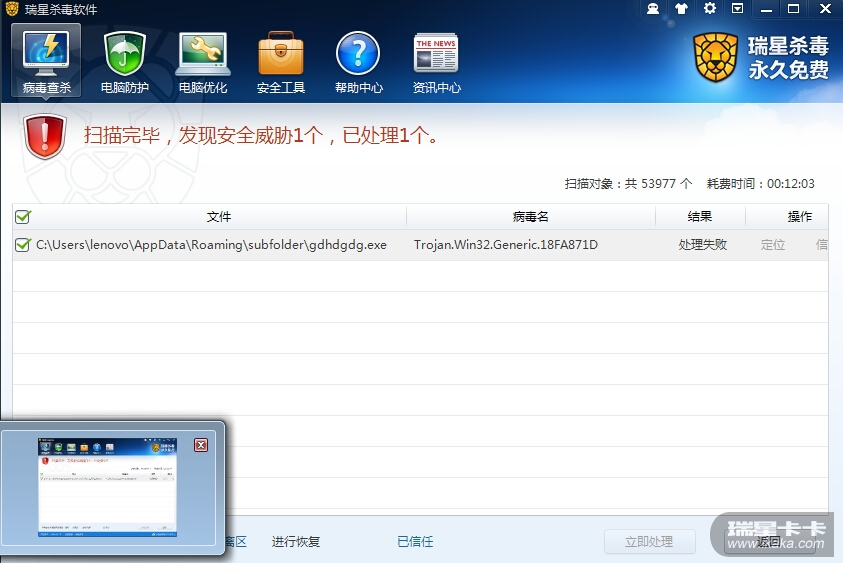Sort by the 结果 column header

[x=700, y=217]
